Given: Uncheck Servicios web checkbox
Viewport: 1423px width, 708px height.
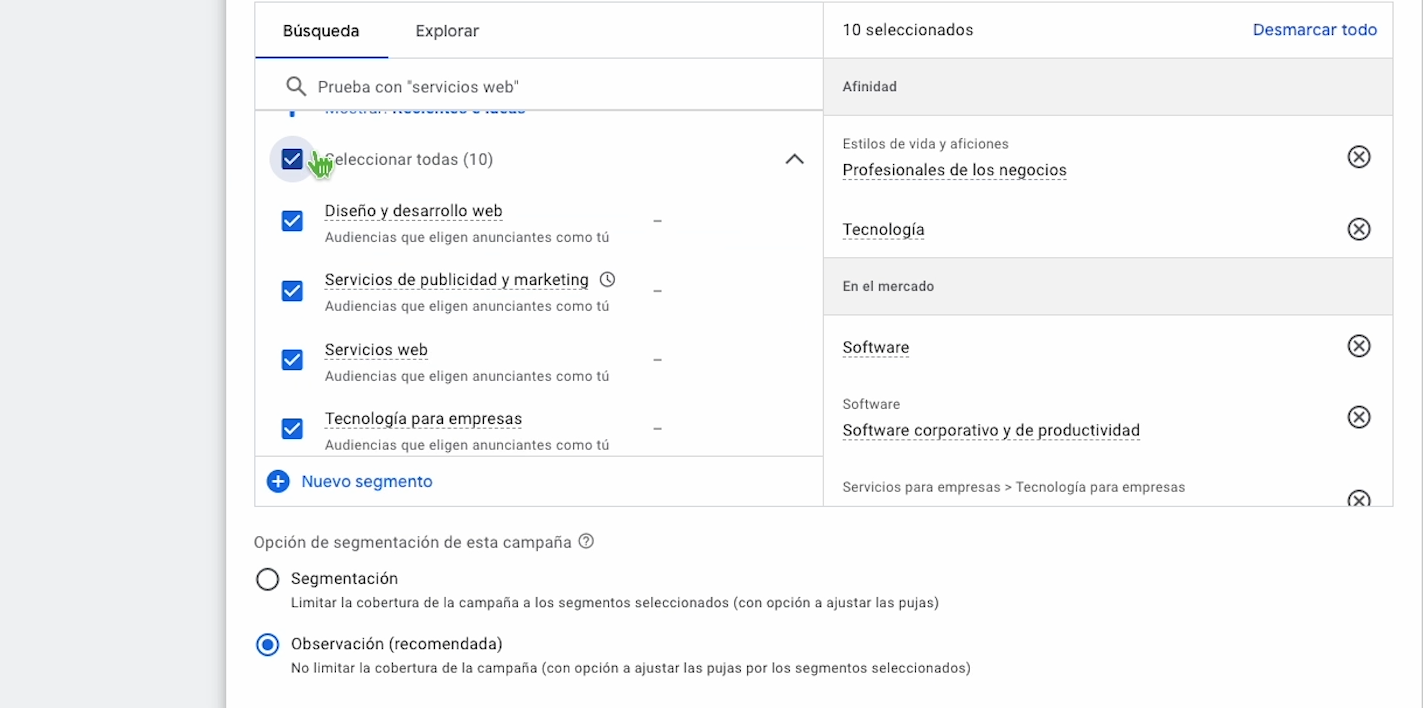Looking at the screenshot, I should click(292, 360).
